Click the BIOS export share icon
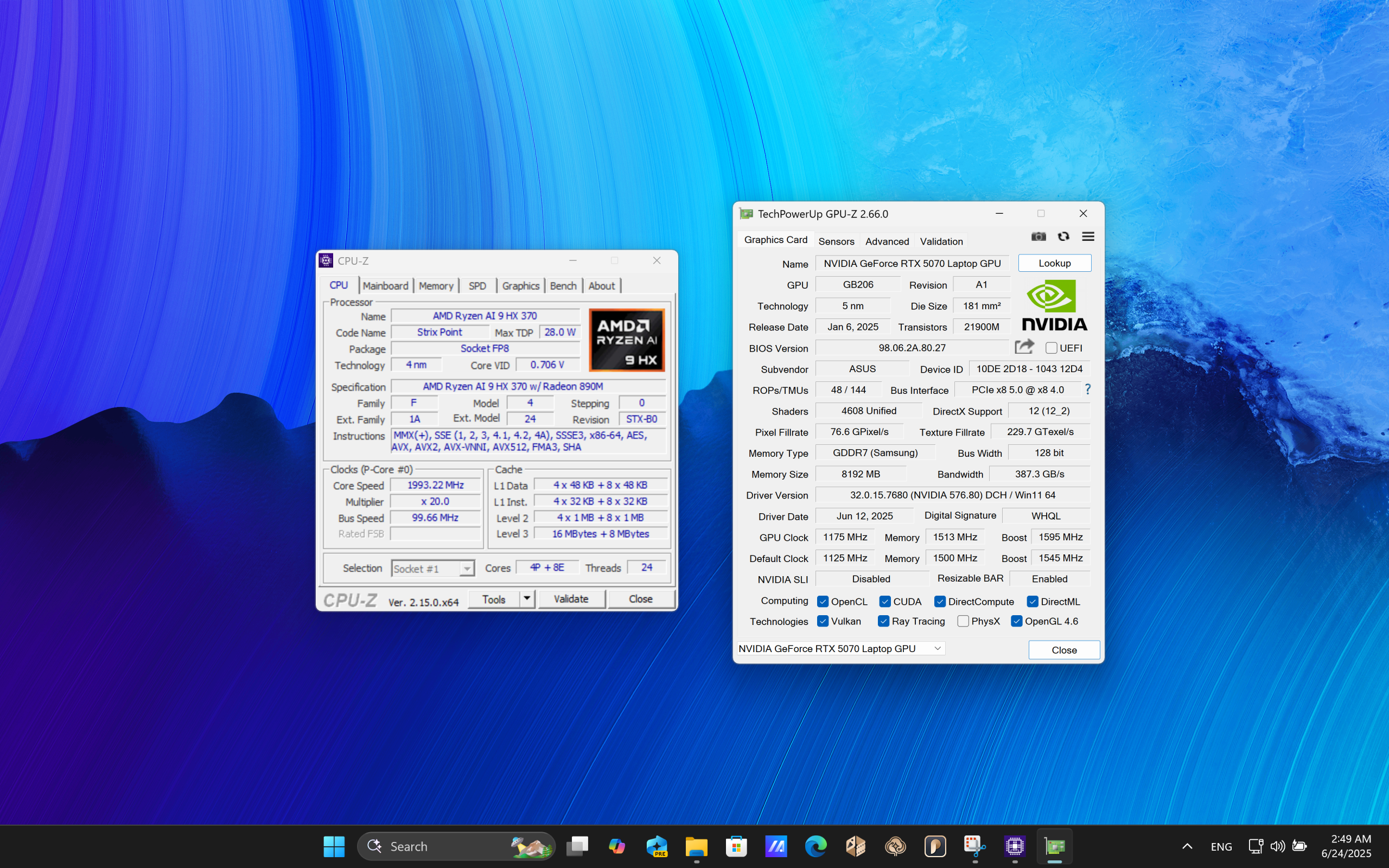Viewport: 1389px width, 868px height. pos(1024,347)
